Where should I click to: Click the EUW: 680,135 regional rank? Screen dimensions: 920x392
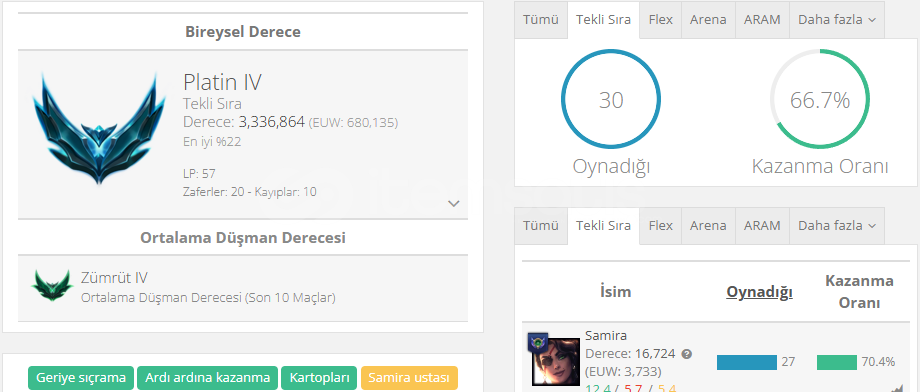[x=353, y=123]
